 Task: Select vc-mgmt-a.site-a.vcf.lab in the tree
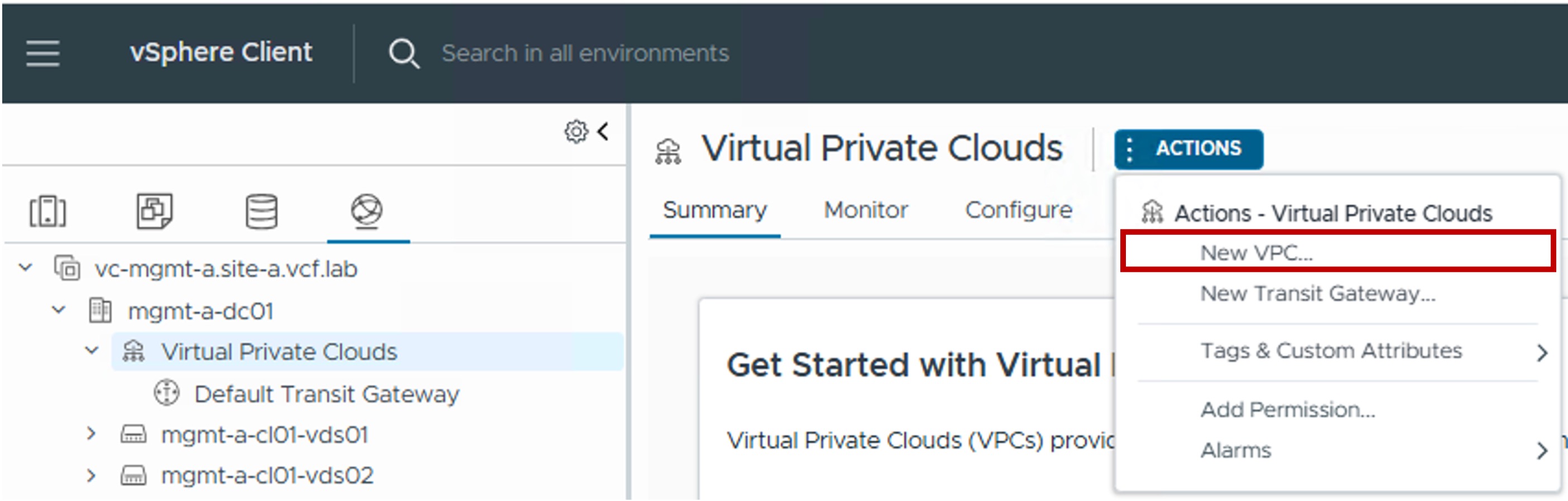point(226,269)
